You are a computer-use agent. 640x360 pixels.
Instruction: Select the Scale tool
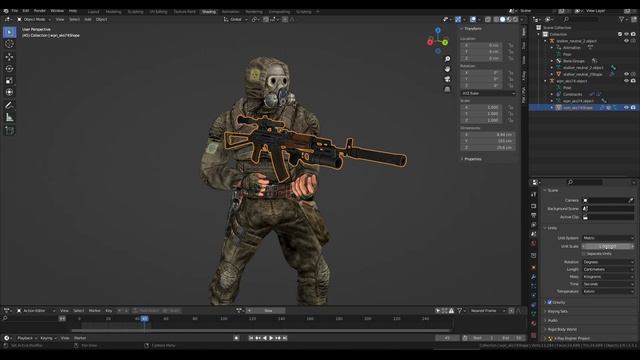click(9, 80)
